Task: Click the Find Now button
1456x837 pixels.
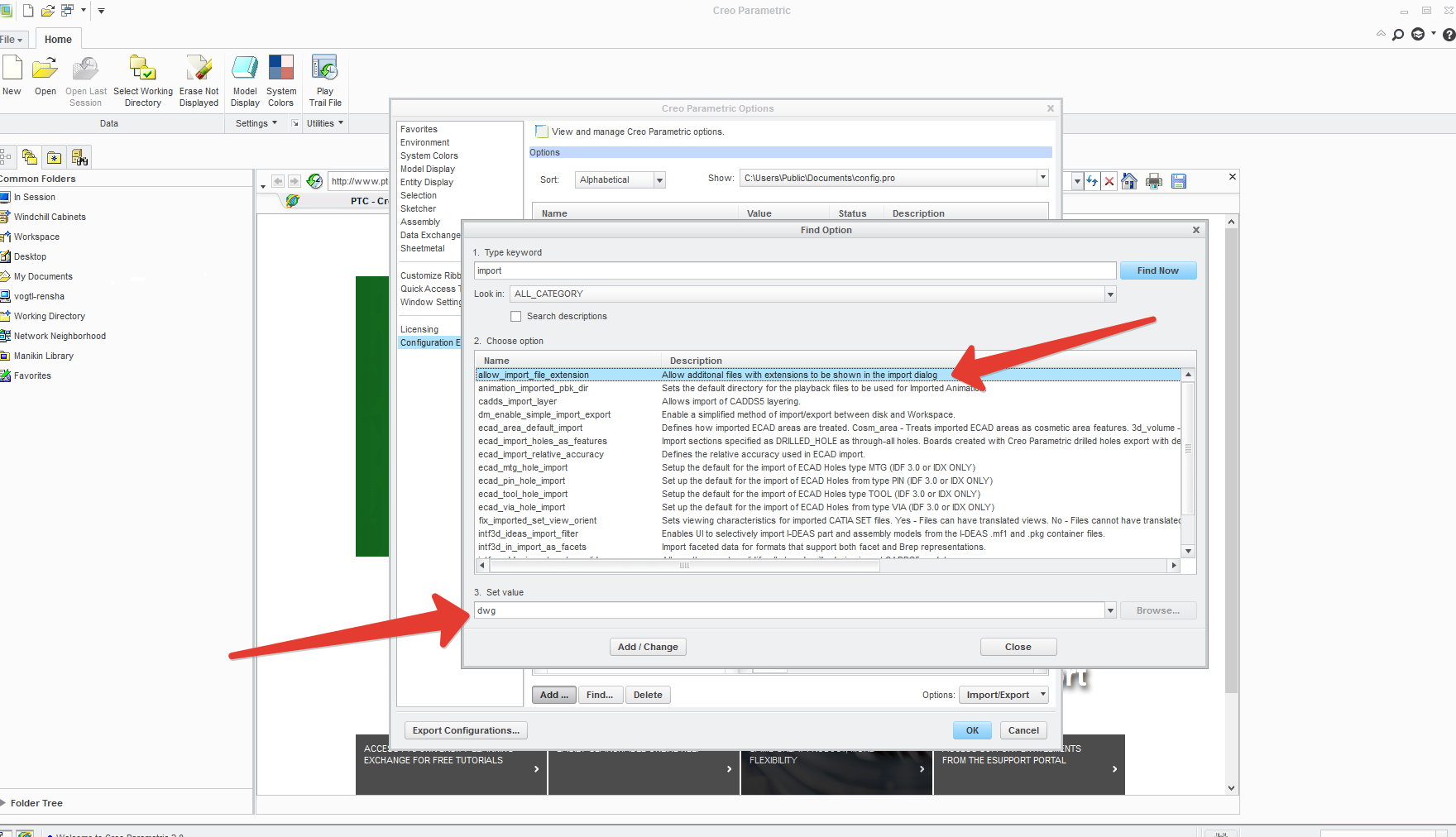Action: 1157,270
